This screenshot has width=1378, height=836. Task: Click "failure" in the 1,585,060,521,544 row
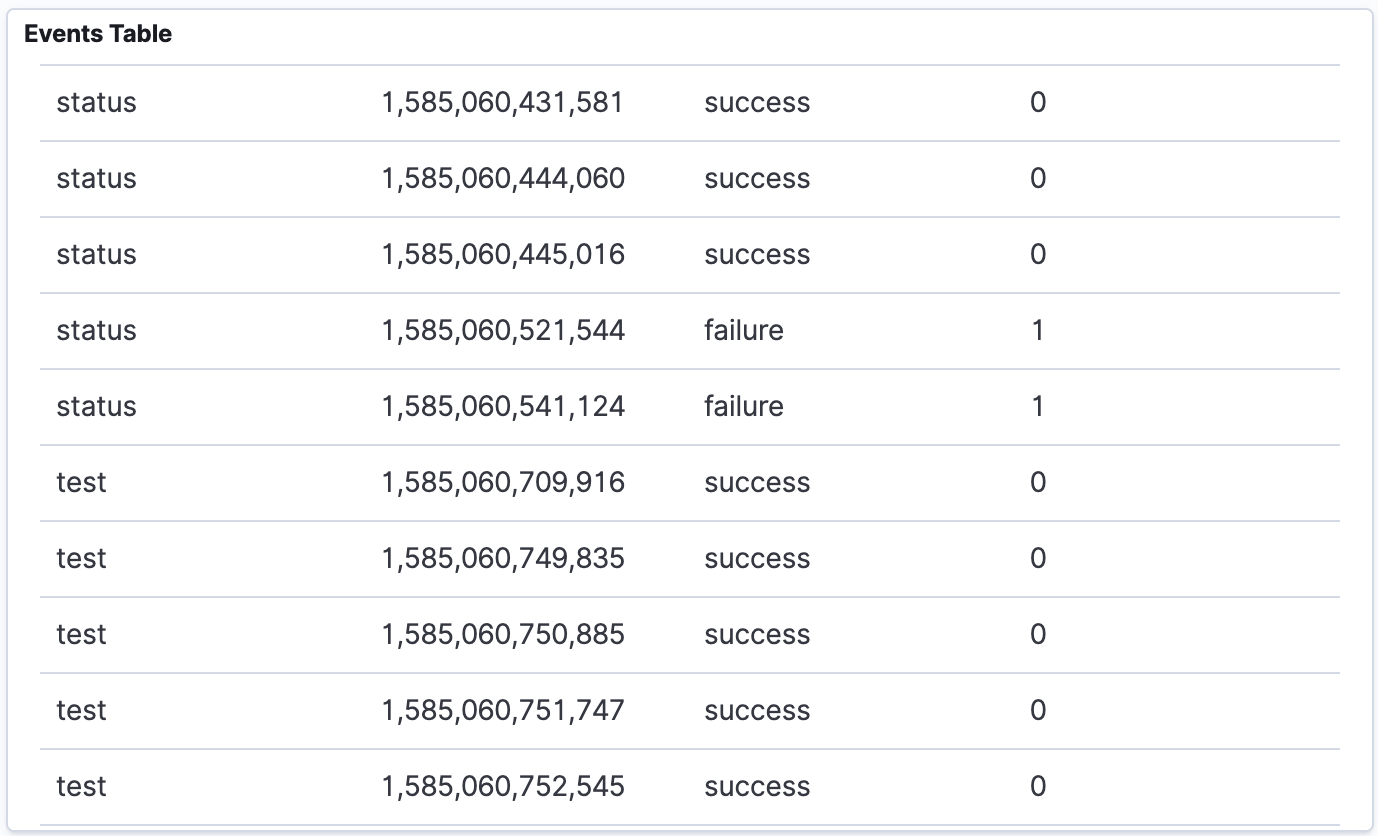click(x=743, y=331)
